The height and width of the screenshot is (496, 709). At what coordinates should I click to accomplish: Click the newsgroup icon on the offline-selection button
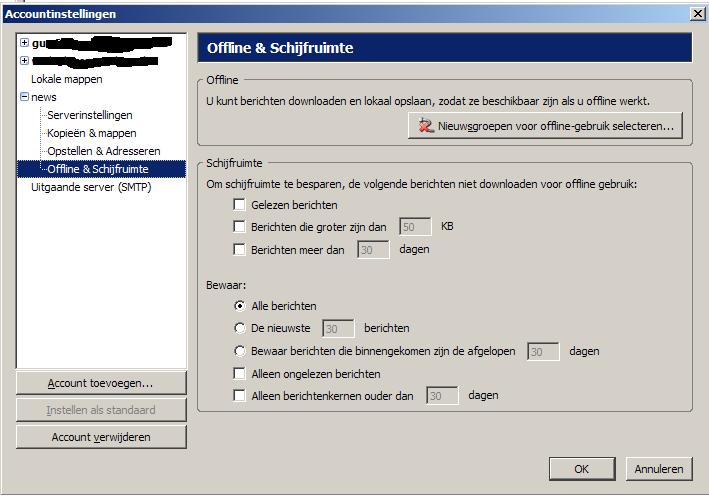(x=426, y=126)
